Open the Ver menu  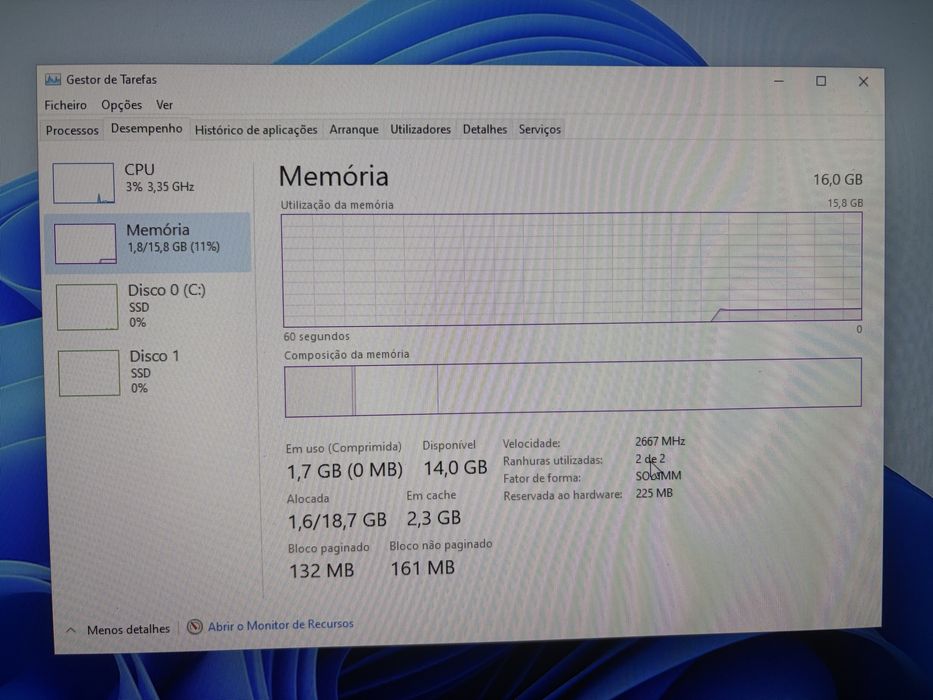click(x=164, y=105)
